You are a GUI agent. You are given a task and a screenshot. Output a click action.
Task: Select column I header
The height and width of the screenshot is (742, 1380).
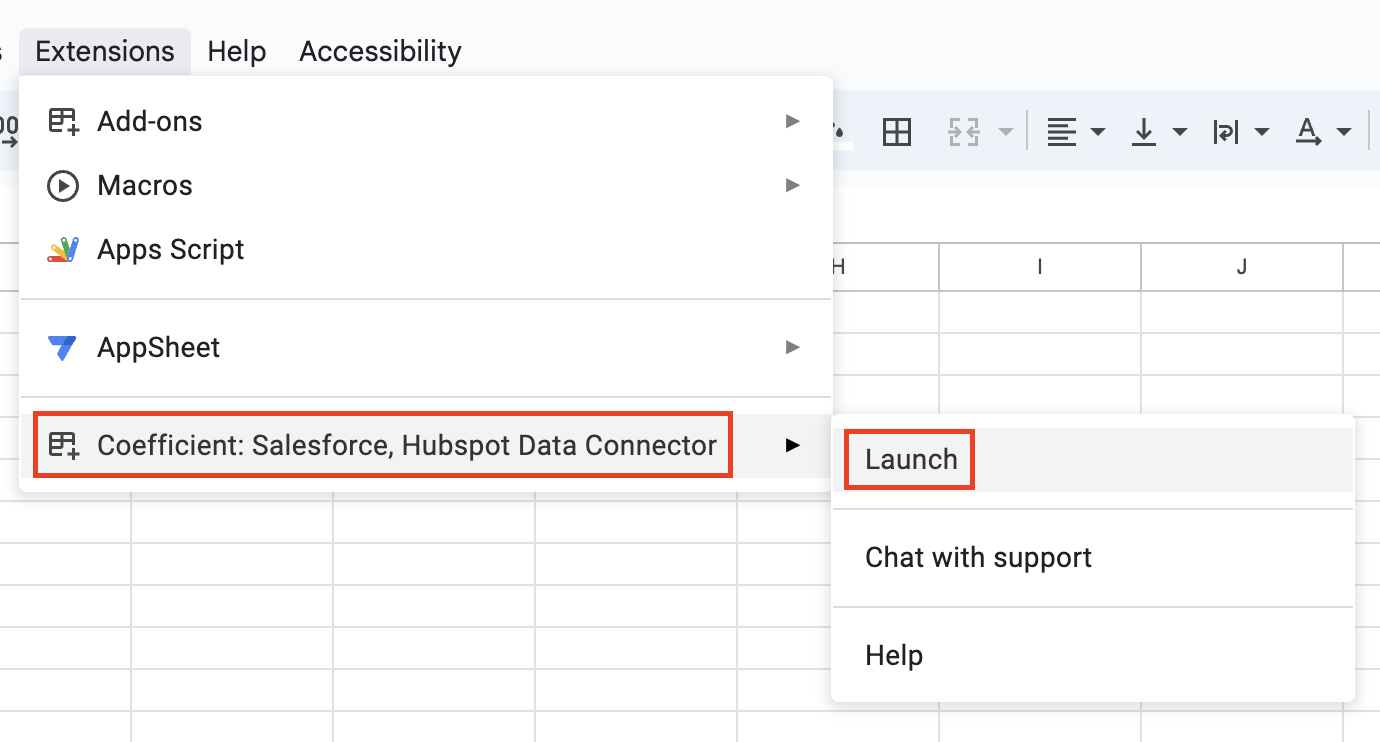pos(1040,267)
